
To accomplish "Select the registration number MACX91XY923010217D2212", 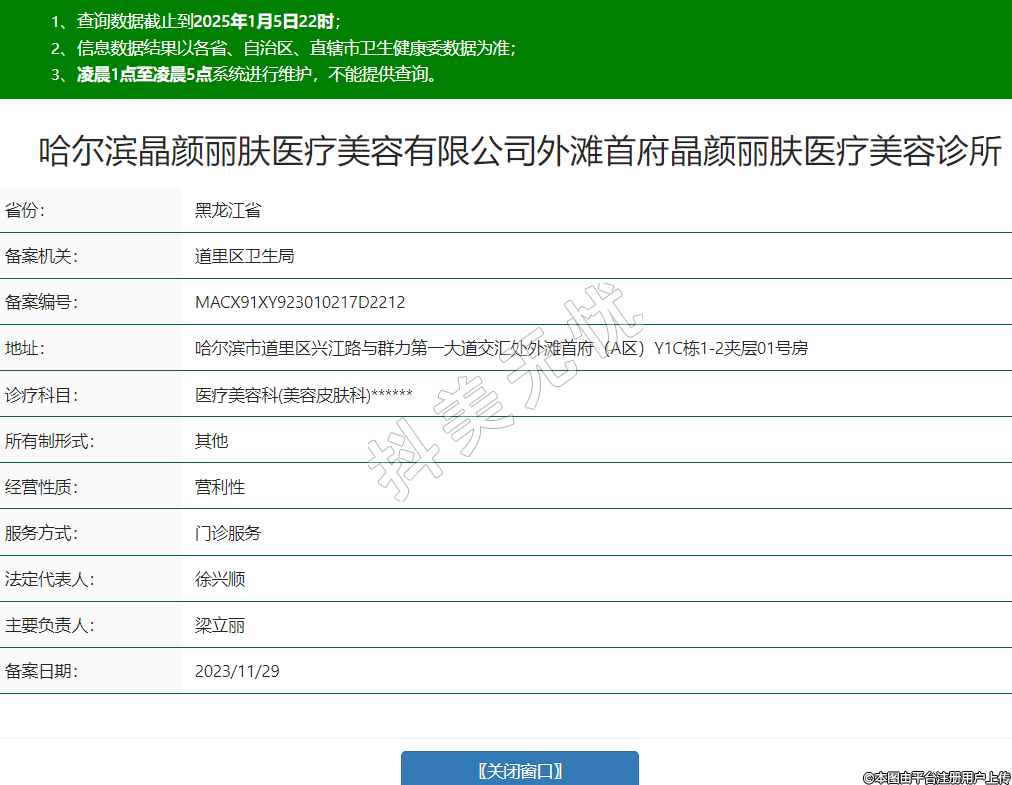I will point(300,302).
